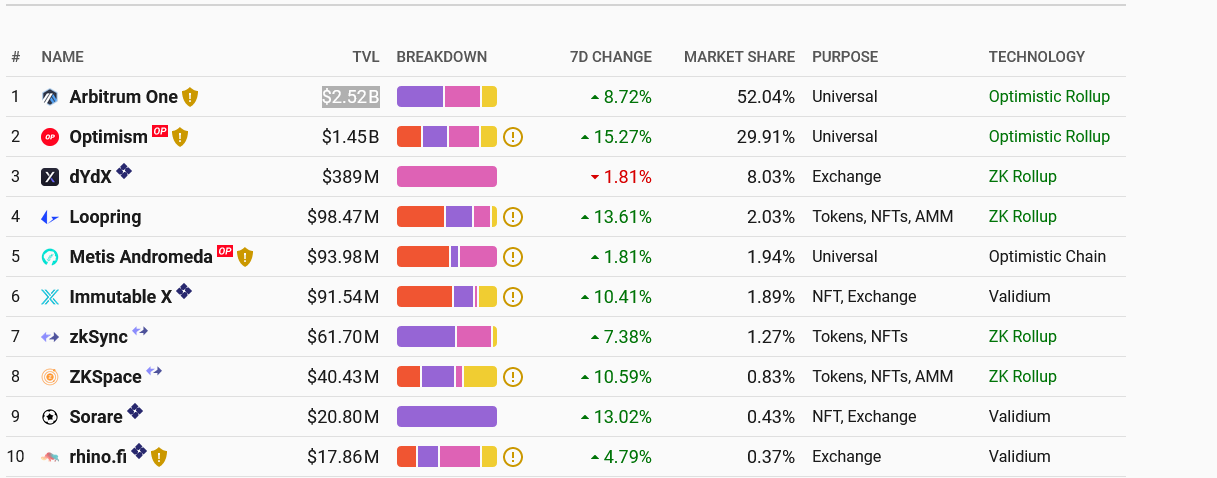The height and width of the screenshot is (478, 1217).
Task: Click the Arbitrum One logo icon
Action: coord(50,97)
